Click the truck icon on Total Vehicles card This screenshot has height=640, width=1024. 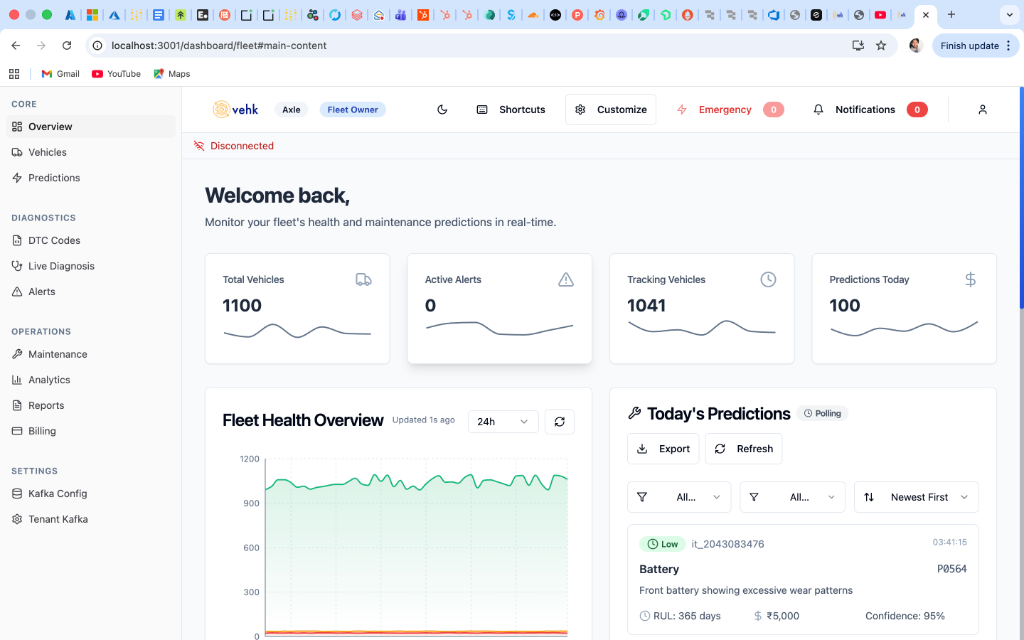[x=363, y=280]
